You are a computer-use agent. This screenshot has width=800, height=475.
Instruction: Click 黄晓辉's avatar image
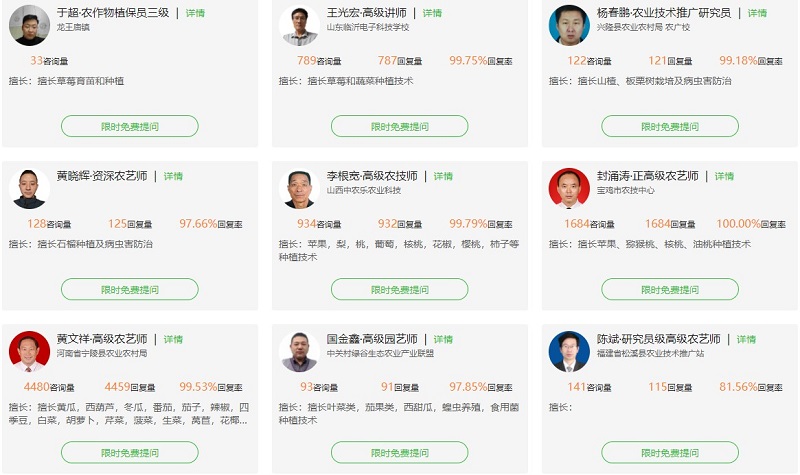tap(29, 188)
